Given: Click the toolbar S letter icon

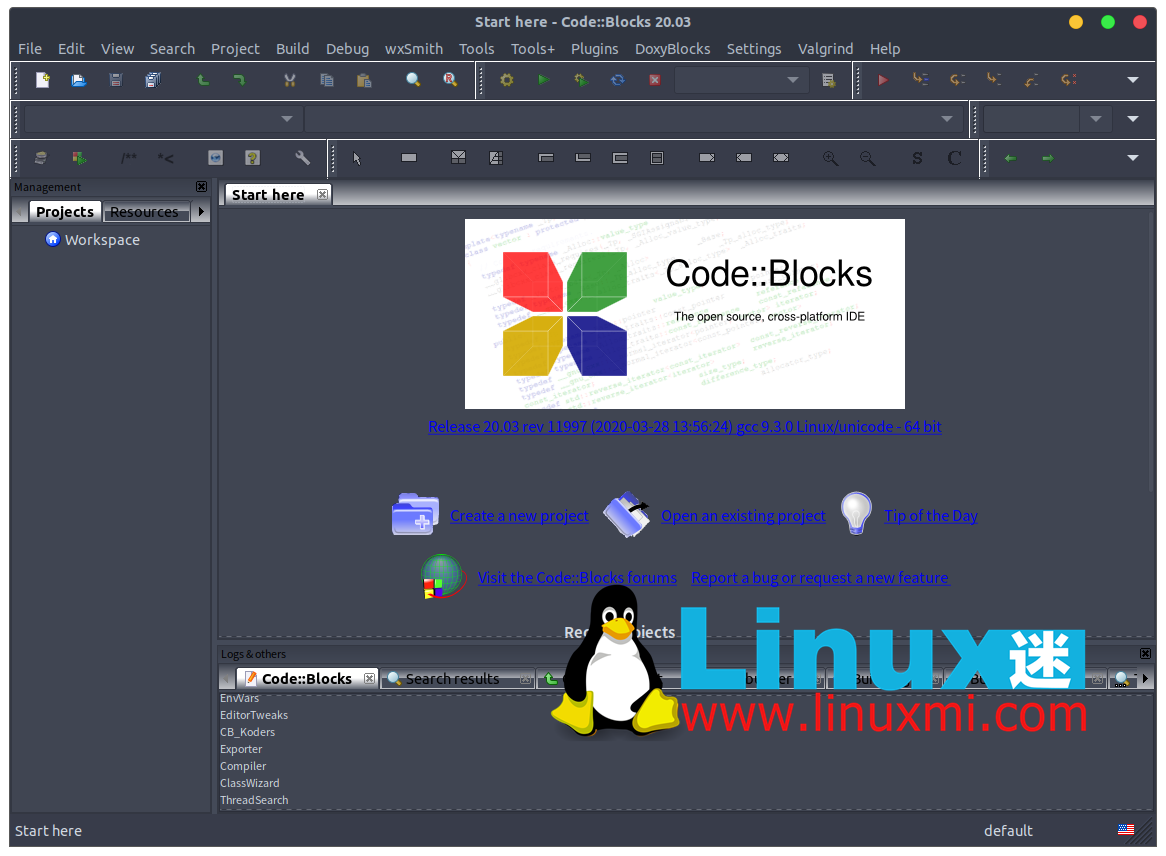Looking at the screenshot, I should pos(917,158).
